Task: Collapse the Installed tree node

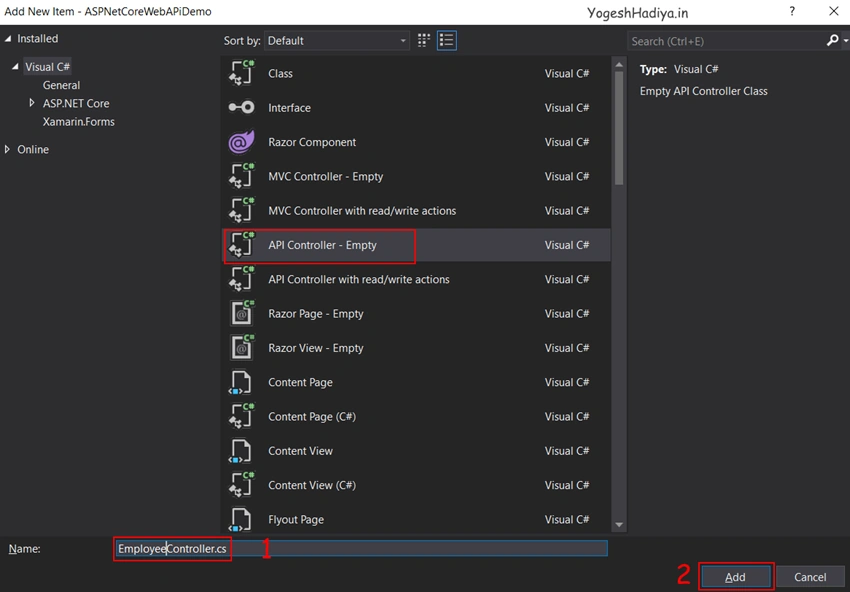Action: click(8, 38)
